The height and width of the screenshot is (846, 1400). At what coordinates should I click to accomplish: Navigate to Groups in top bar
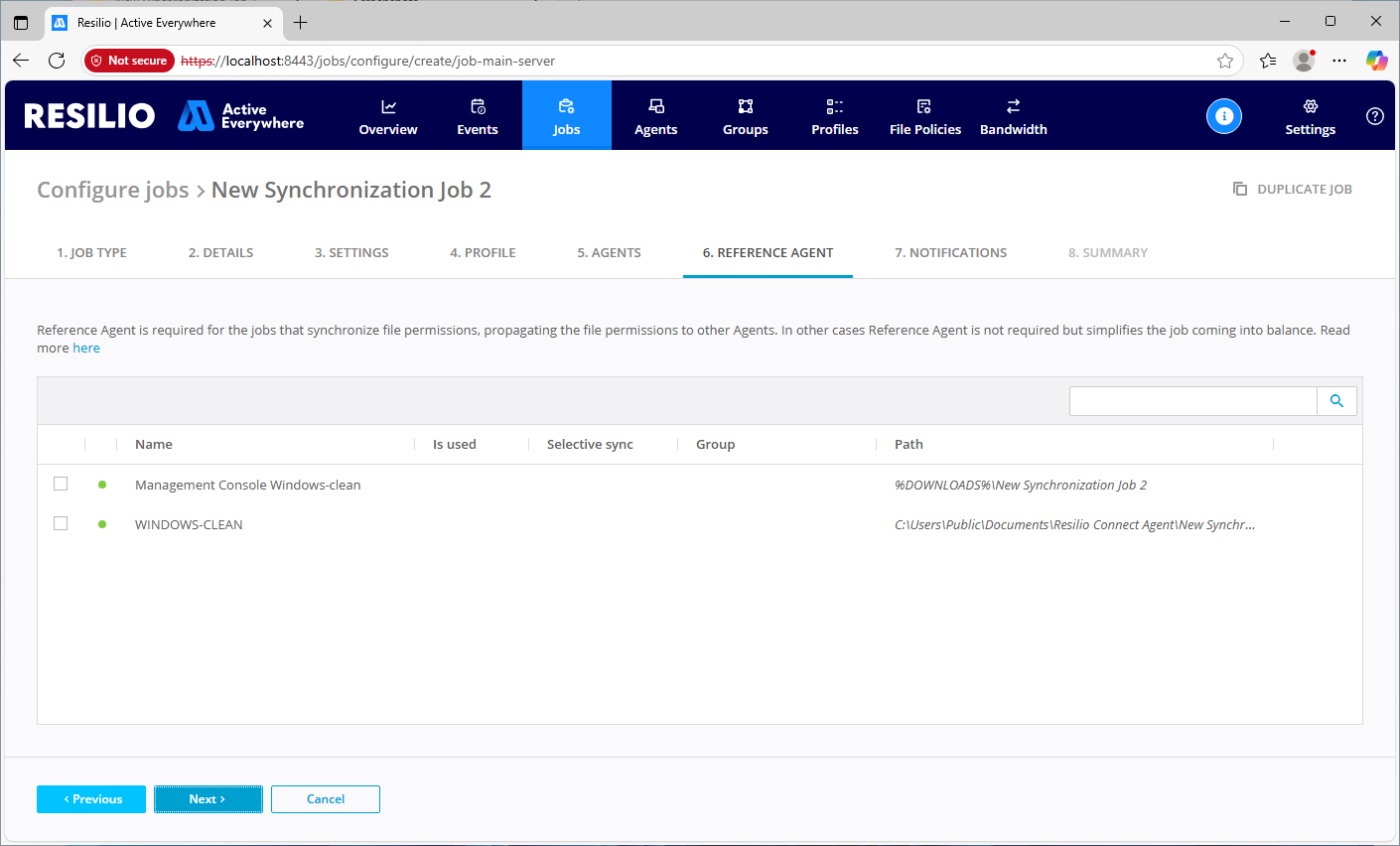(x=745, y=116)
